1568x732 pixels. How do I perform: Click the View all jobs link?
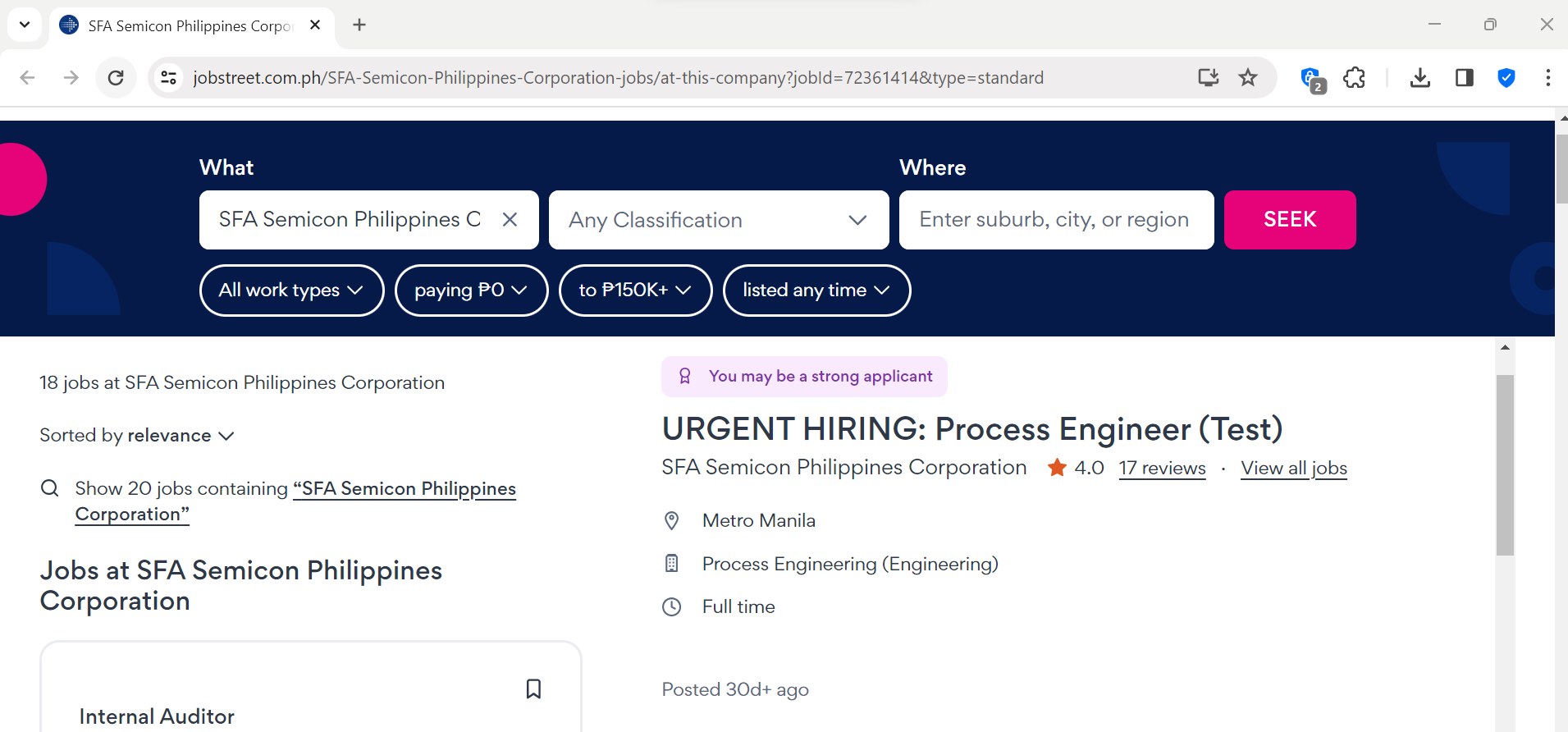(x=1293, y=468)
